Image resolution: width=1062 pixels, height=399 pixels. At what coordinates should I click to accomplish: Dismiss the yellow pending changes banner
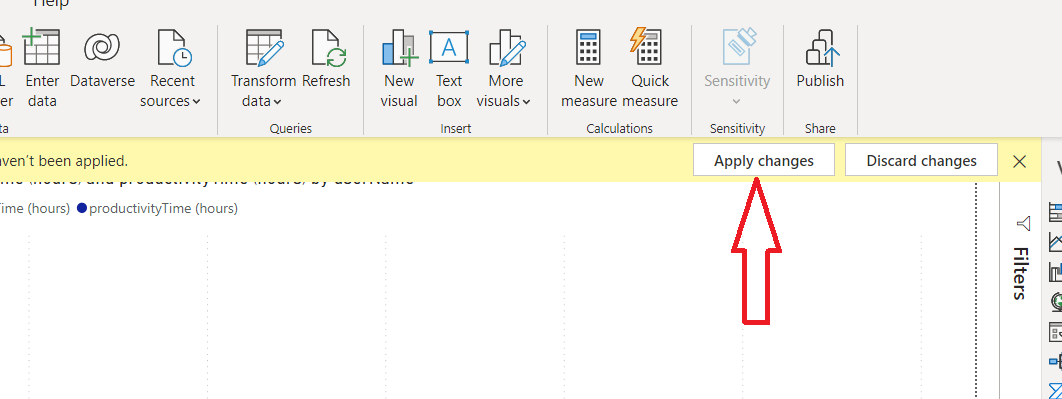(1019, 161)
